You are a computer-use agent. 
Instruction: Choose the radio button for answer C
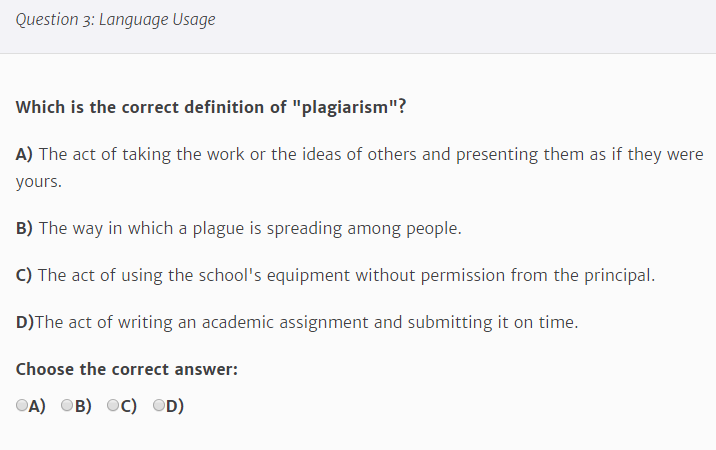click(113, 406)
